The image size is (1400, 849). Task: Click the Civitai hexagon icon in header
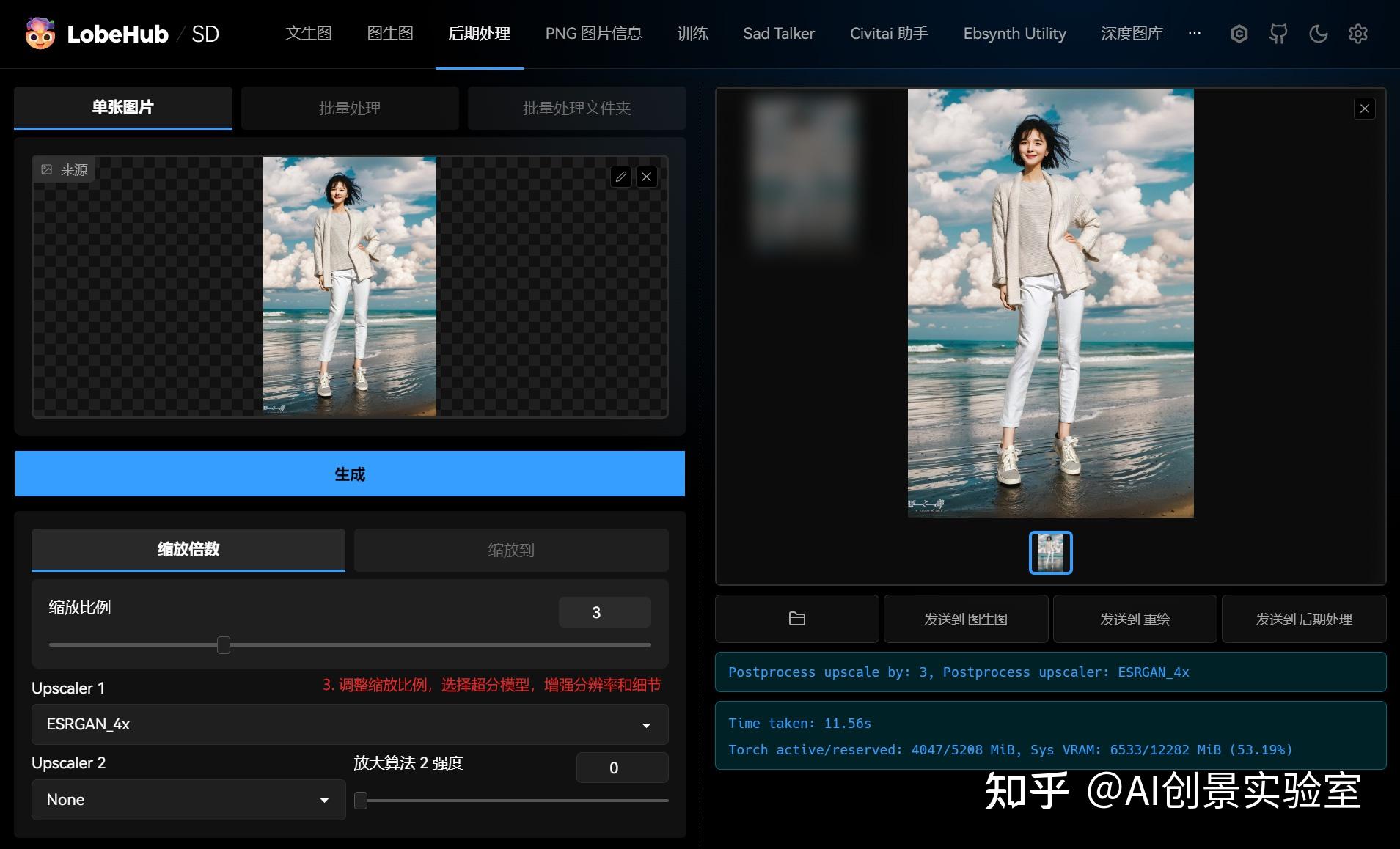click(x=1239, y=34)
